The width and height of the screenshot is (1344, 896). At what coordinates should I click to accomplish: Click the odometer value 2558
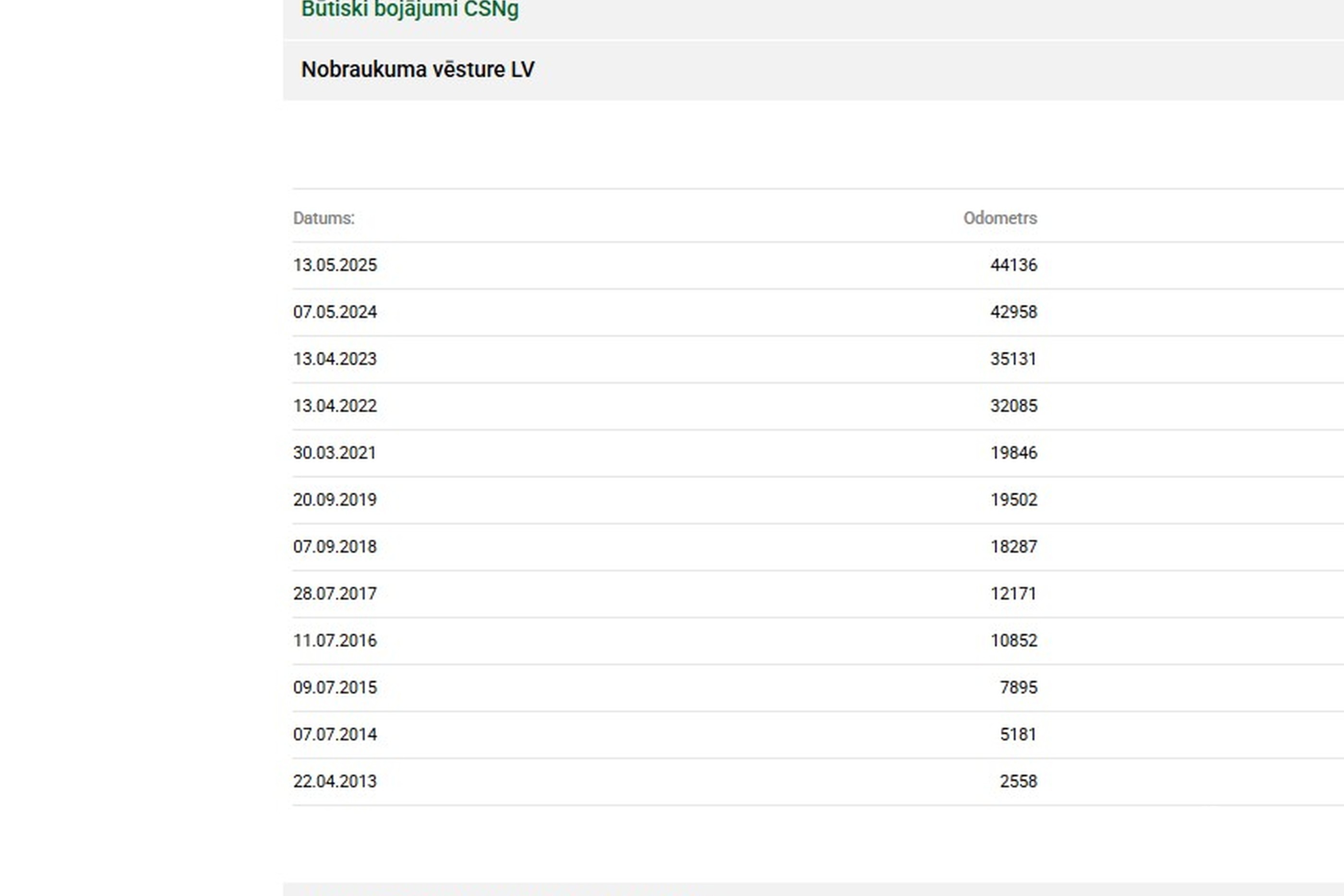pyautogui.click(x=1018, y=780)
